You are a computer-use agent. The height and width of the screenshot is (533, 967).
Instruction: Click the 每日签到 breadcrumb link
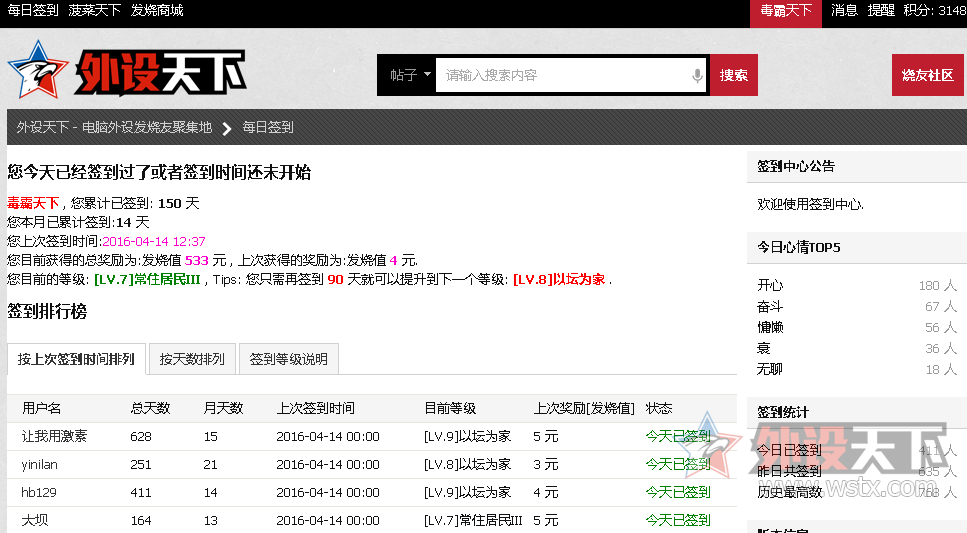[x=268, y=127]
